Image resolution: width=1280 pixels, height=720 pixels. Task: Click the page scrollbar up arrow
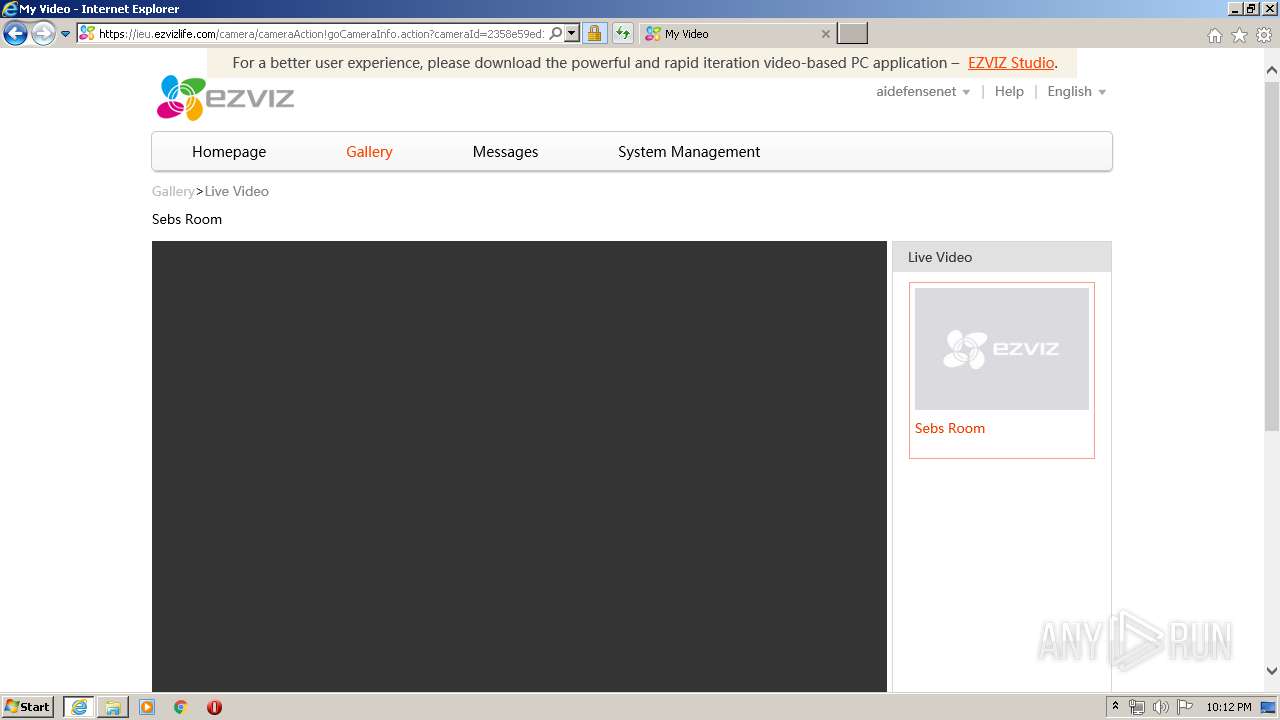[x=1272, y=71]
